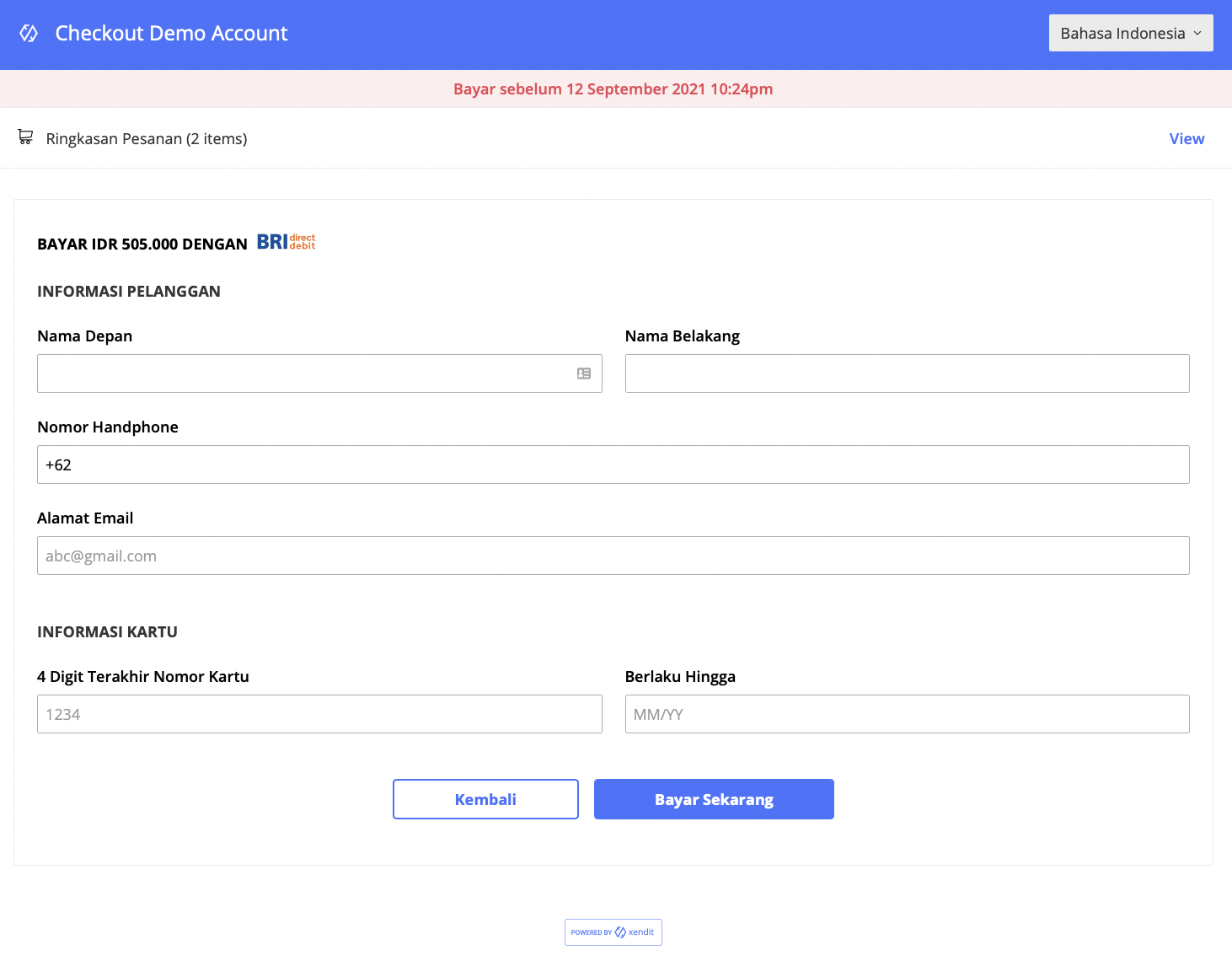Click into the Nomor Handphone field
The image size is (1232, 961).
click(613, 464)
